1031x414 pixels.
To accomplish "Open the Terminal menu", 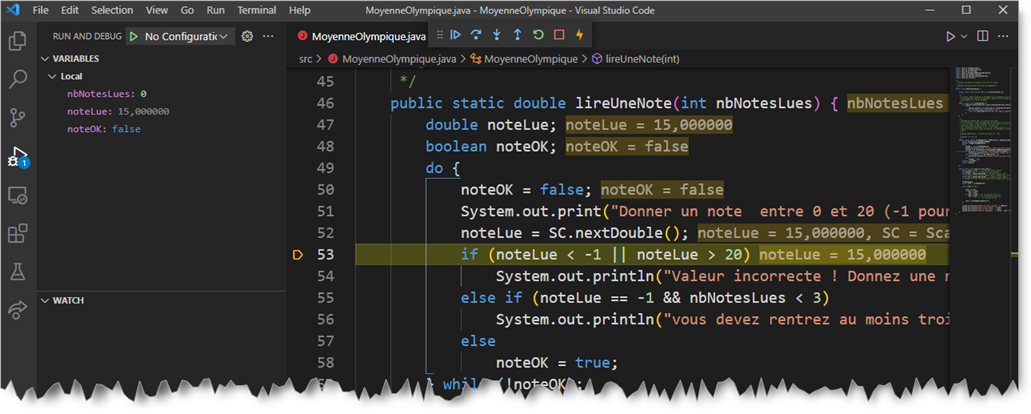I will (x=257, y=10).
